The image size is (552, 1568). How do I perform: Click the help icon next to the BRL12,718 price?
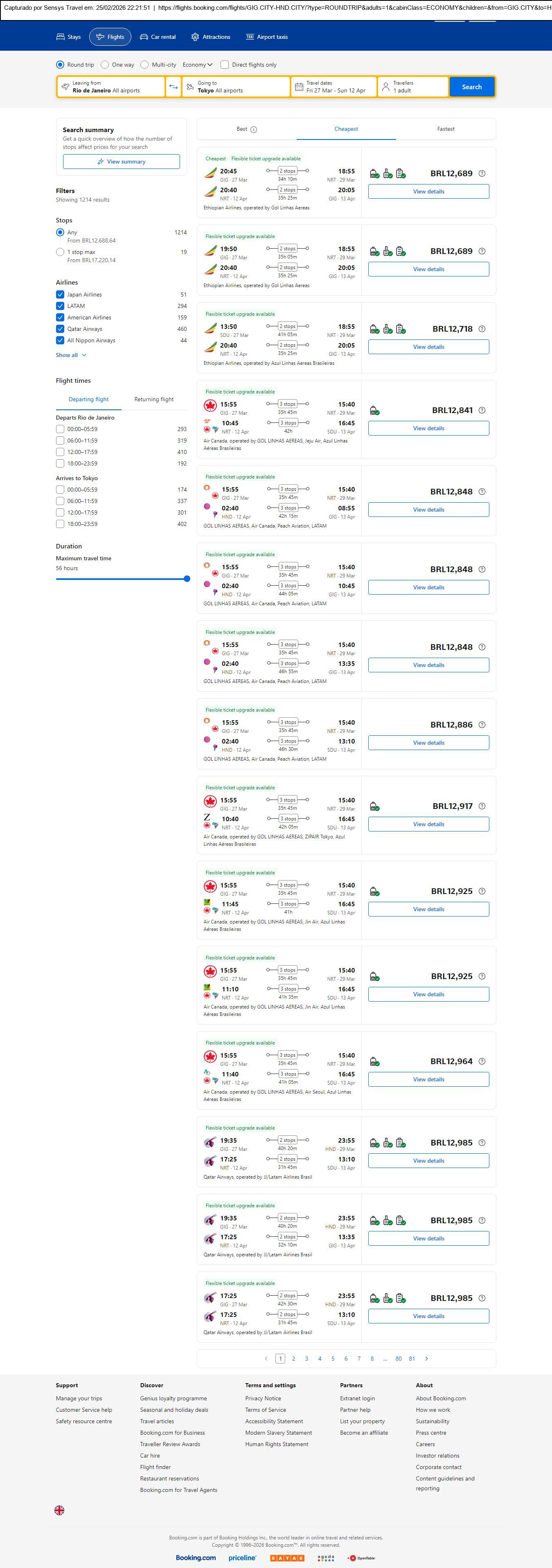[x=482, y=329]
